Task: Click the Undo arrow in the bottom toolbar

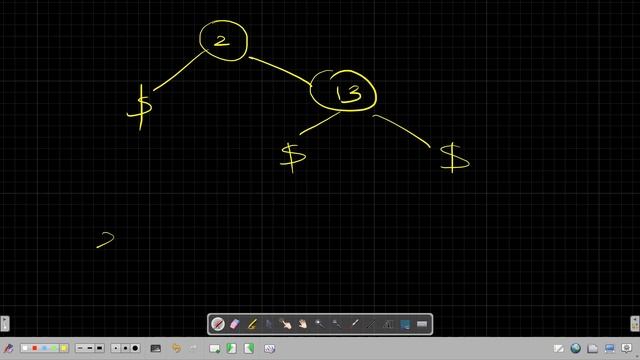Action: click(x=176, y=348)
